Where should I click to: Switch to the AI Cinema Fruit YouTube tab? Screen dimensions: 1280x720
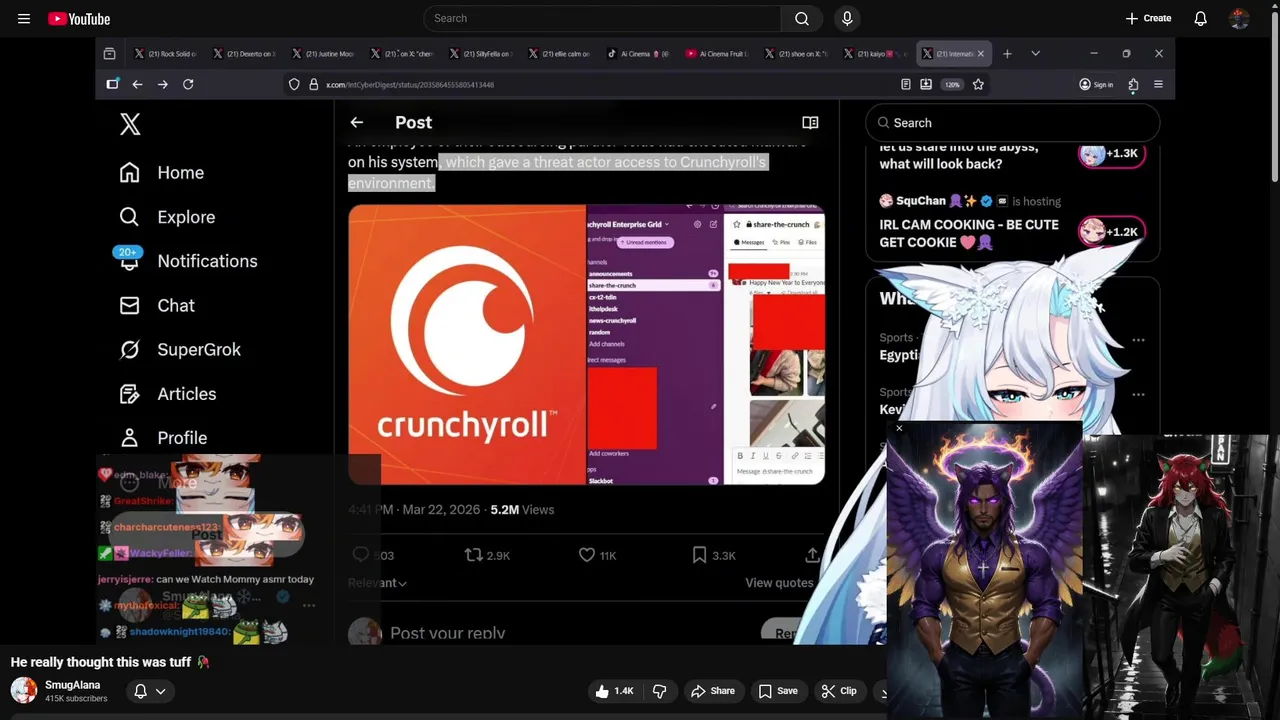(718, 54)
